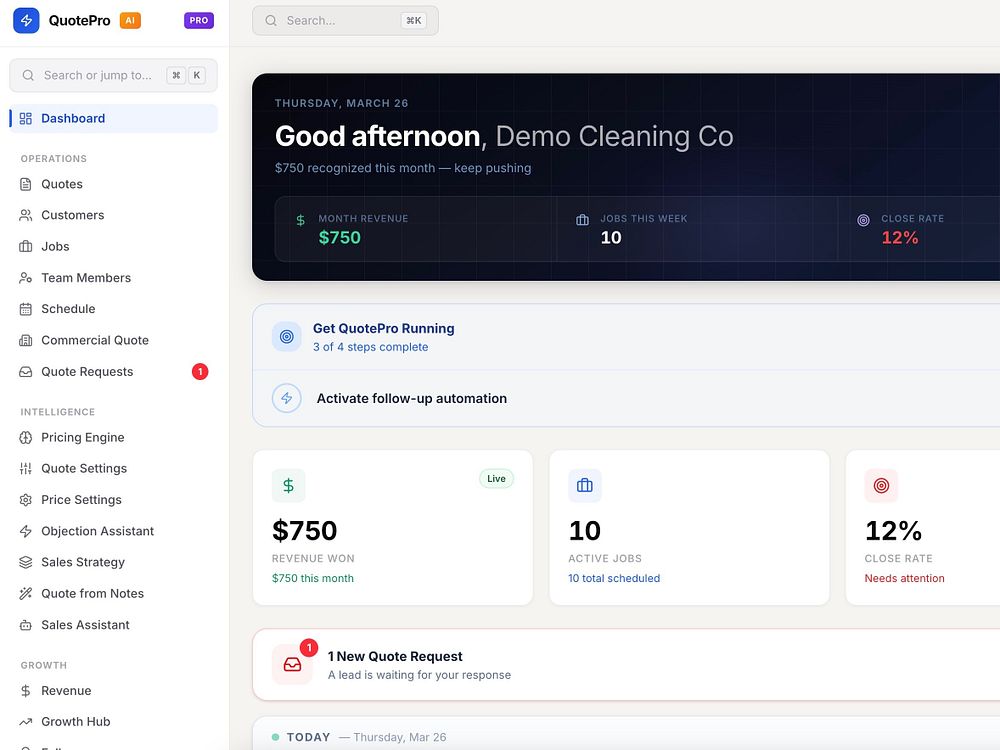The height and width of the screenshot is (750, 1000).
Task: Open Sales Strategy
Action: 114,562
